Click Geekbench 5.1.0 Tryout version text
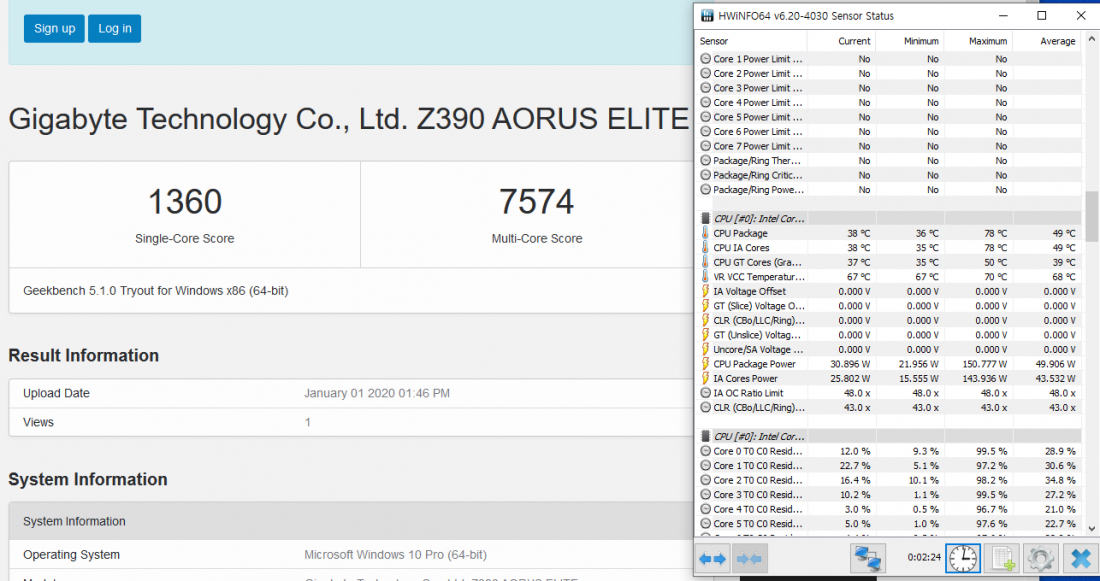This screenshot has height=581, width=1100. (156, 290)
